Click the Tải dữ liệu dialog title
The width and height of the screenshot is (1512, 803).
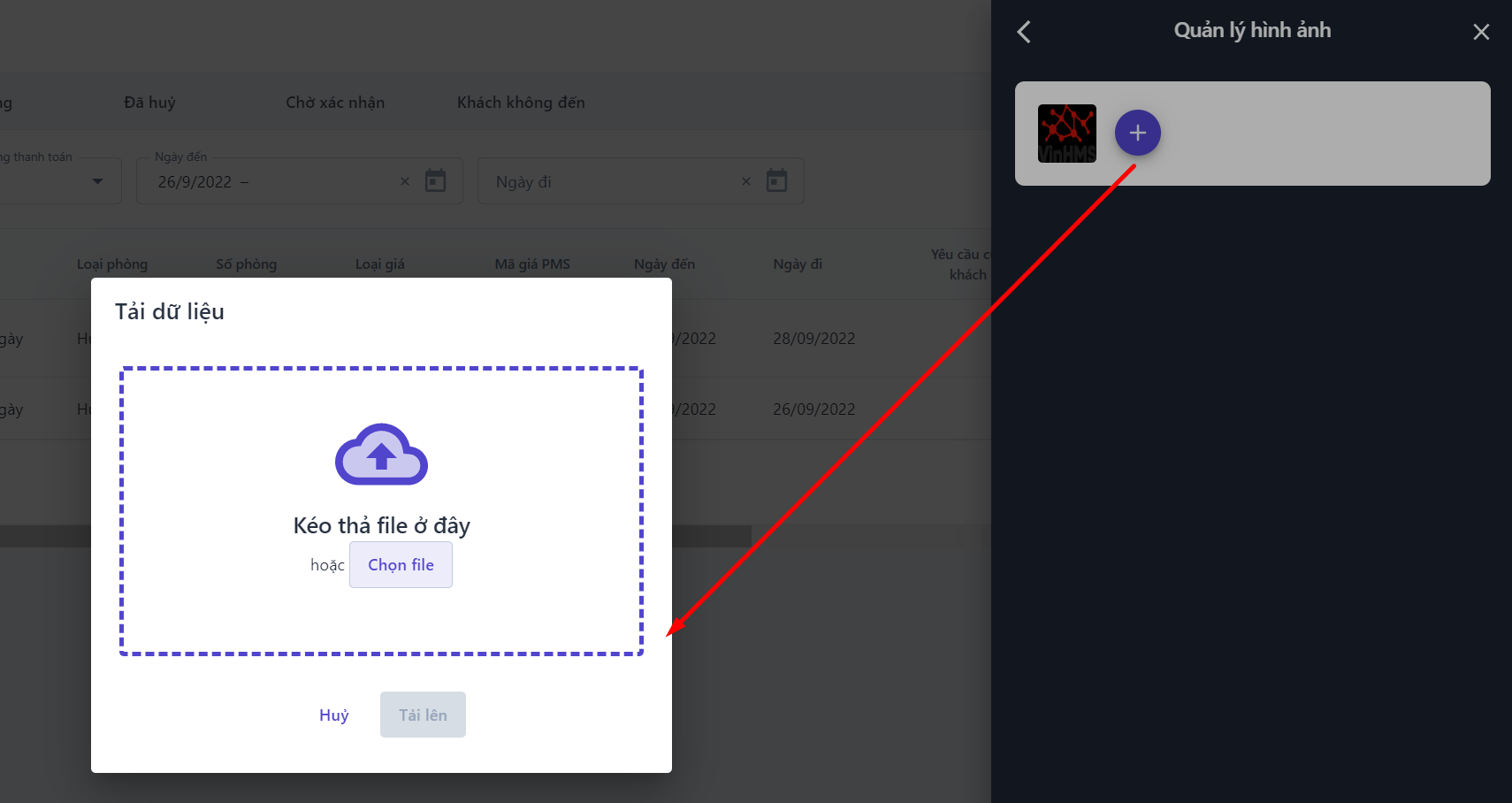pos(170,312)
